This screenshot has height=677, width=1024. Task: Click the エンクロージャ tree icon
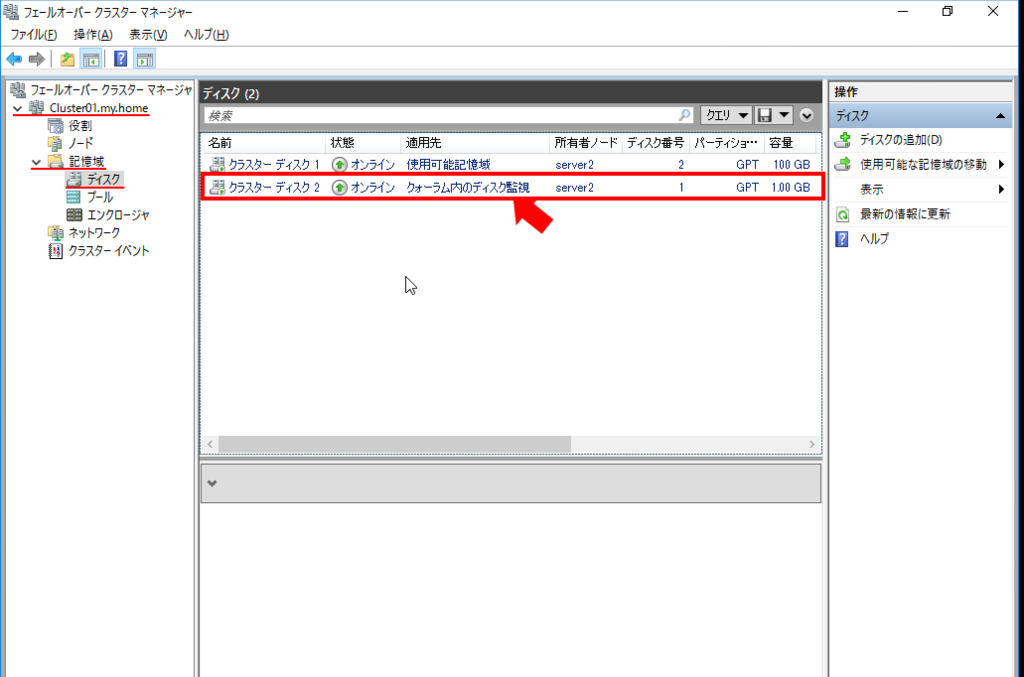pyautogui.click(x=74, y=215)
